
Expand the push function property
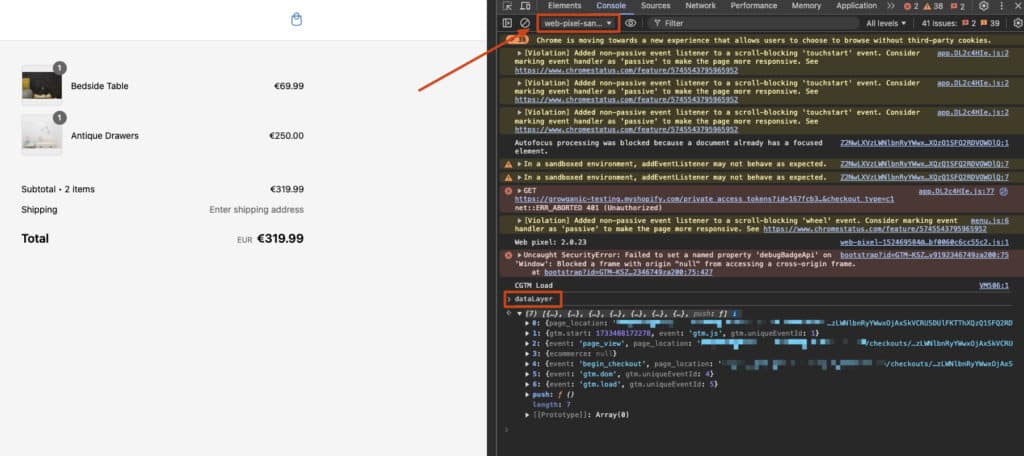528,395
